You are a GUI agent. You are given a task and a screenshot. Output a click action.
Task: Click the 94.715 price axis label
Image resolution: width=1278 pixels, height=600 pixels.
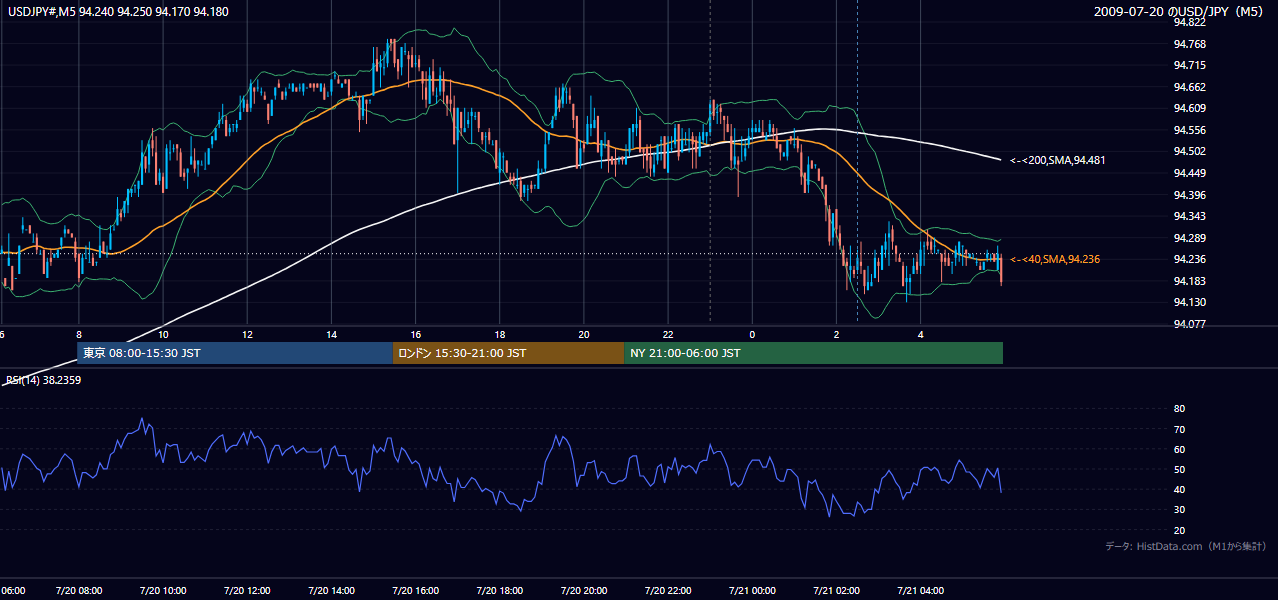click(1189, 65)
